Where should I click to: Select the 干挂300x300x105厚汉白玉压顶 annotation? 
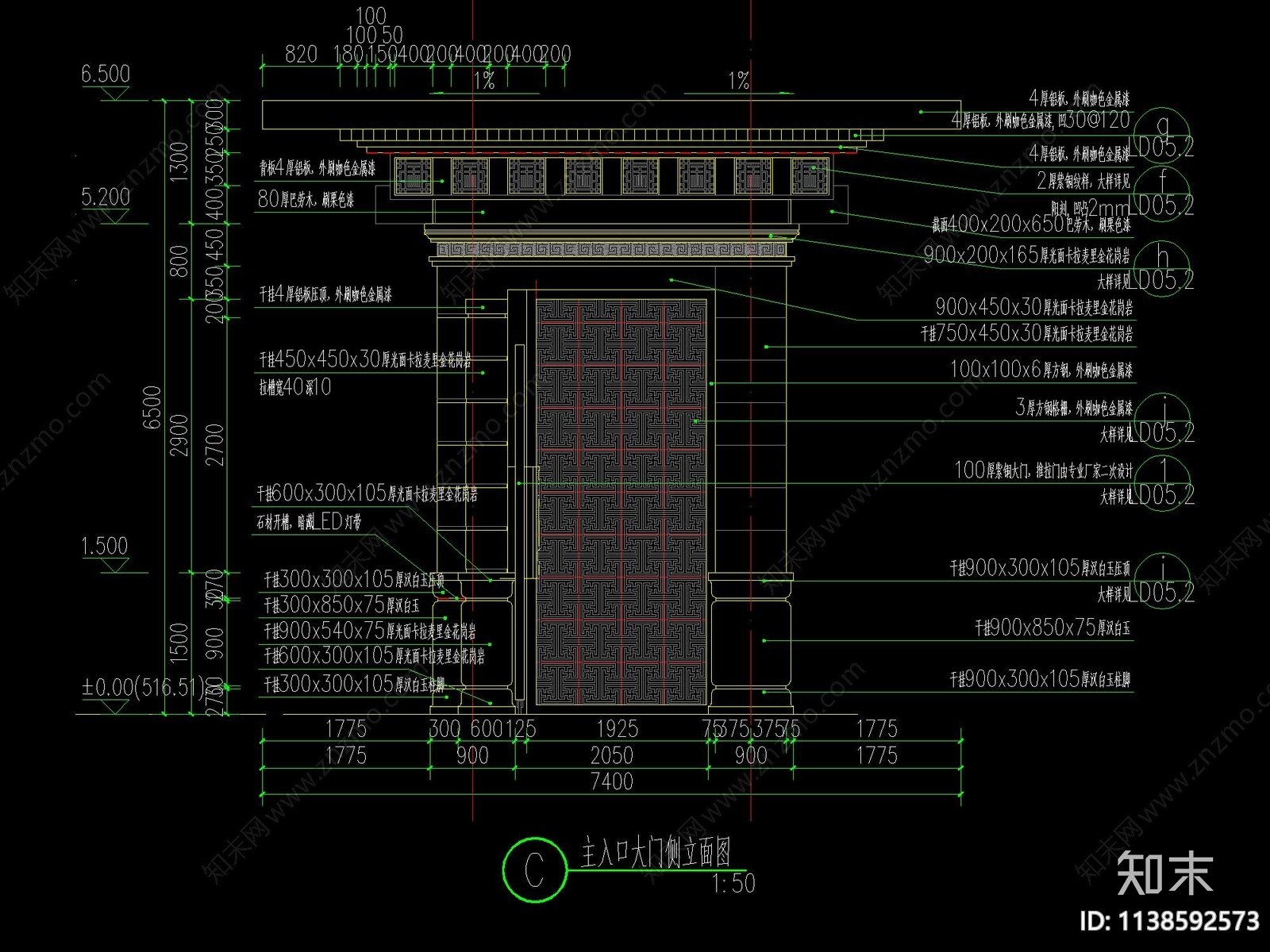(x=355, y=579)
